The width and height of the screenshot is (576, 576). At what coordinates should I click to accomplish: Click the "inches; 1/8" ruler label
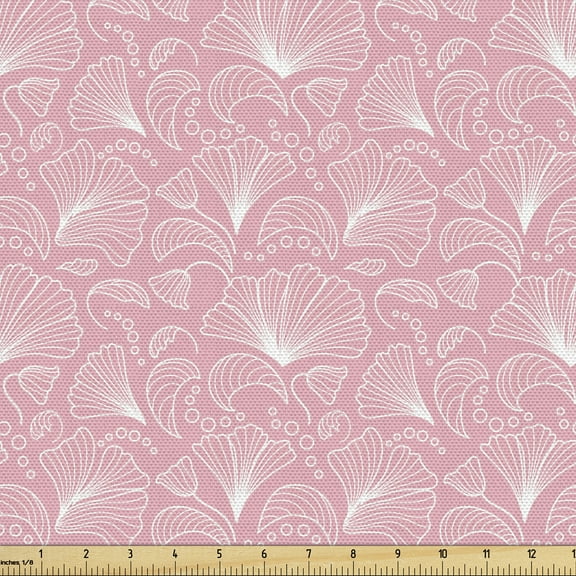(17, 562)
